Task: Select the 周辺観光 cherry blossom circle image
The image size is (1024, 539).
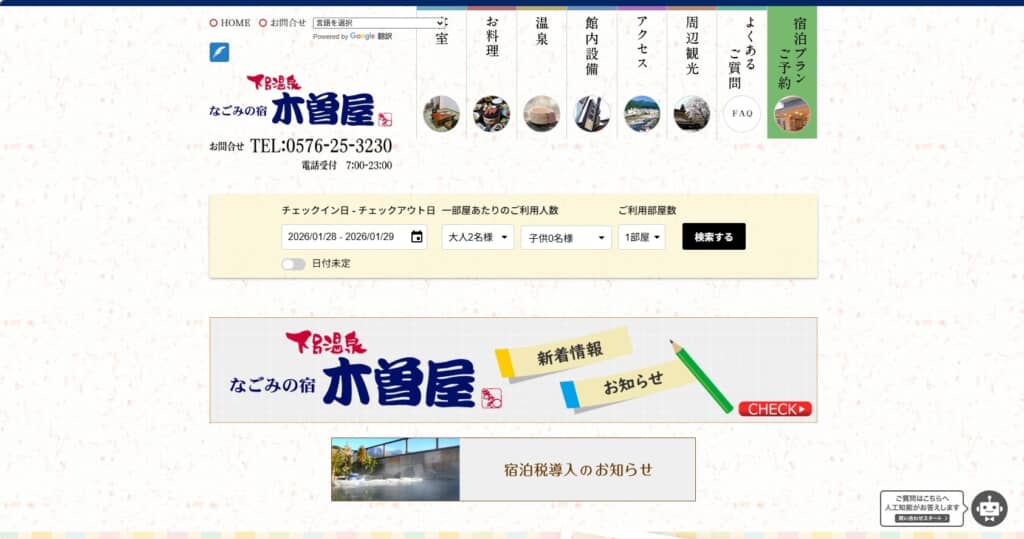Action: (692, 114)
